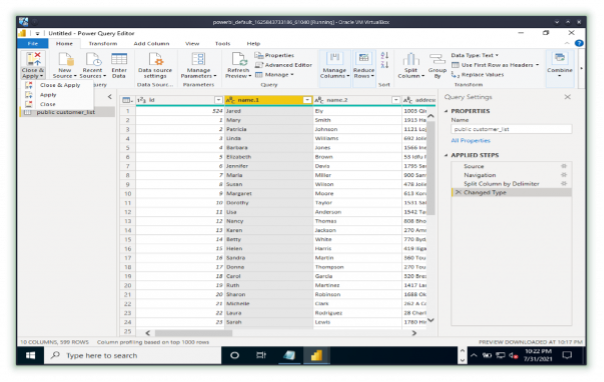The width and height of the screenshot is (604, 382).
Task: Click the vertical scrollbar down arrow
Action: coord(431,320)
